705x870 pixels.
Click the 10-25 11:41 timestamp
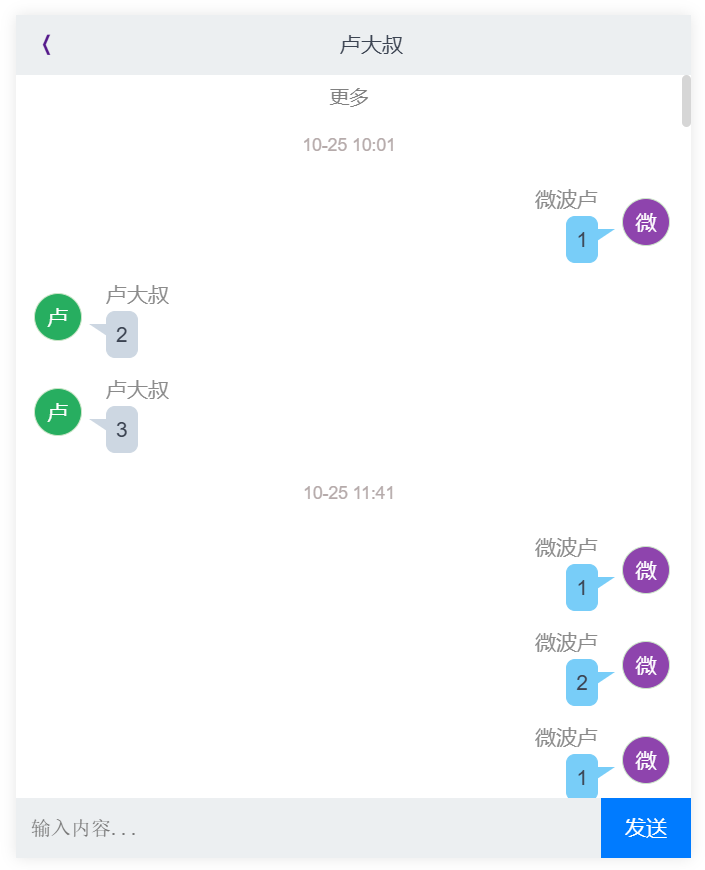(349, 493)
